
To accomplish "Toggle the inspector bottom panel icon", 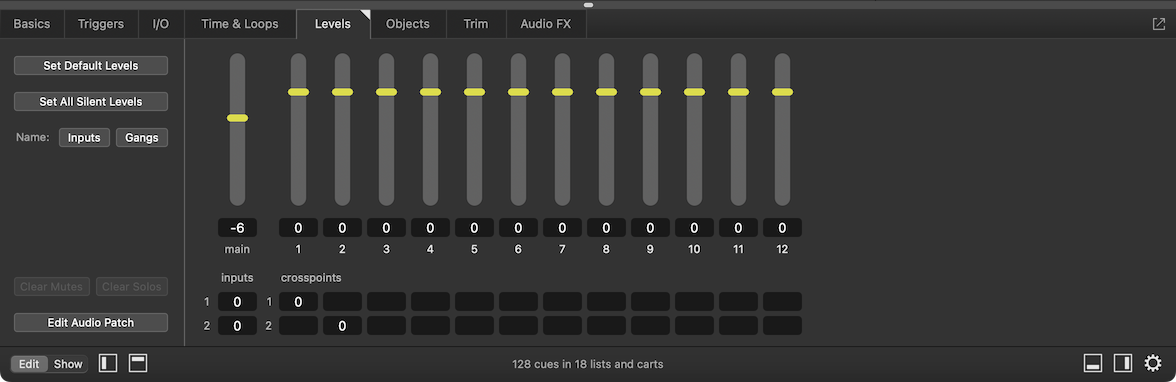I will click(x=1093, y=363).
